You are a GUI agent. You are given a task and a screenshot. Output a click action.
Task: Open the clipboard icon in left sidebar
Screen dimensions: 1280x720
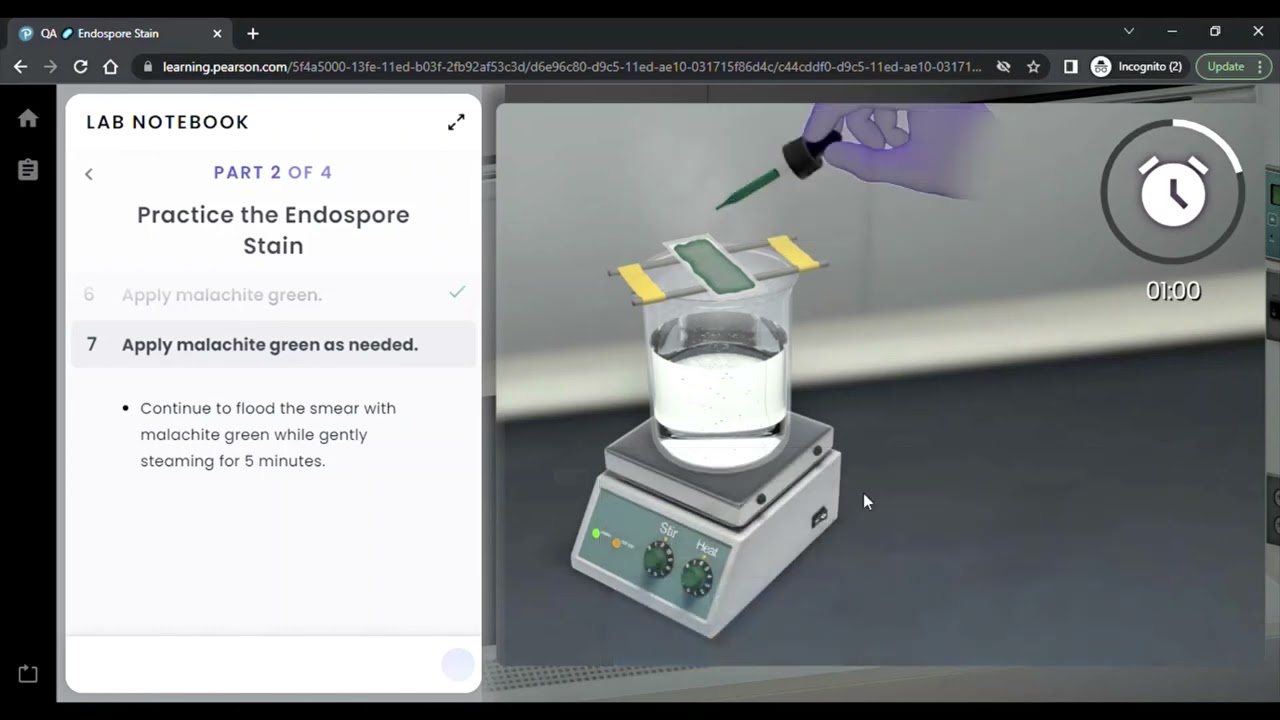coord(28,170)
